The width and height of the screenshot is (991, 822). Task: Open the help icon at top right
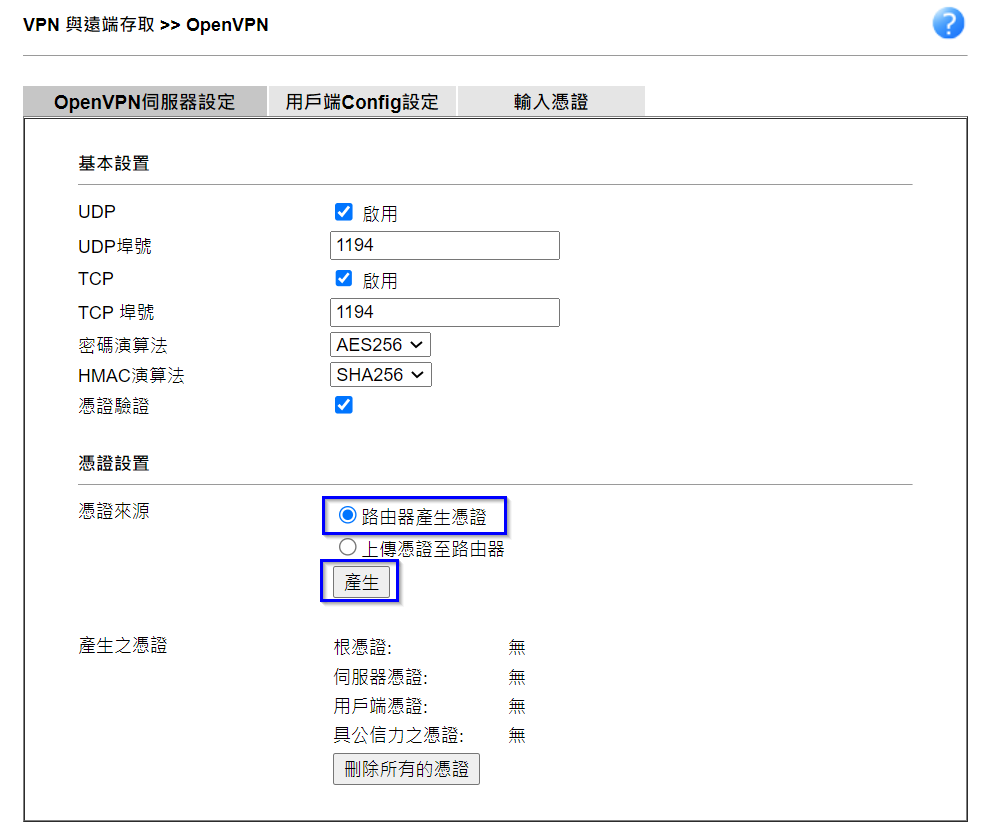pyautogui.click(x=947, y=24)
